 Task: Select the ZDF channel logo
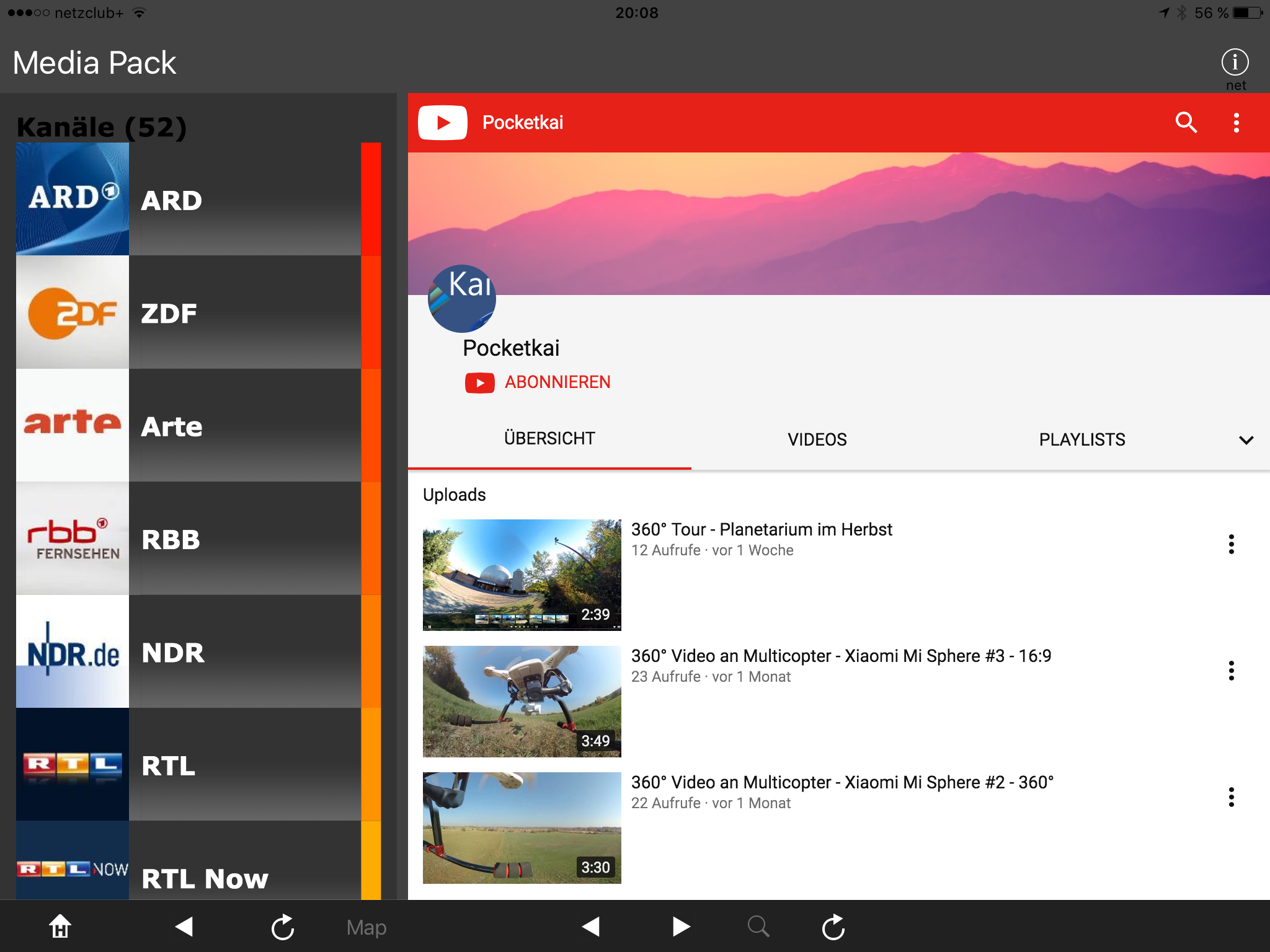tap(73, 312)
